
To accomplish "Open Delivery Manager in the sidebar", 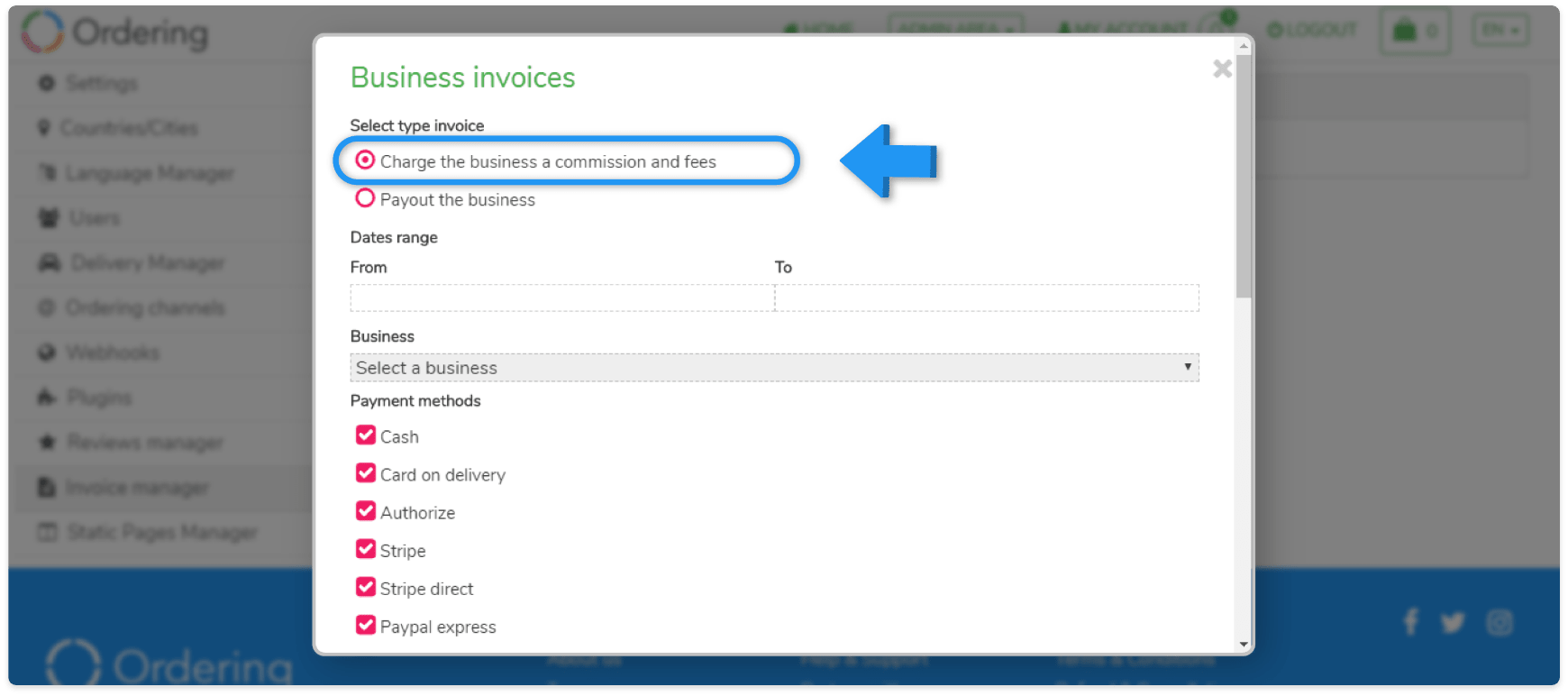I will tap(148, 263).
